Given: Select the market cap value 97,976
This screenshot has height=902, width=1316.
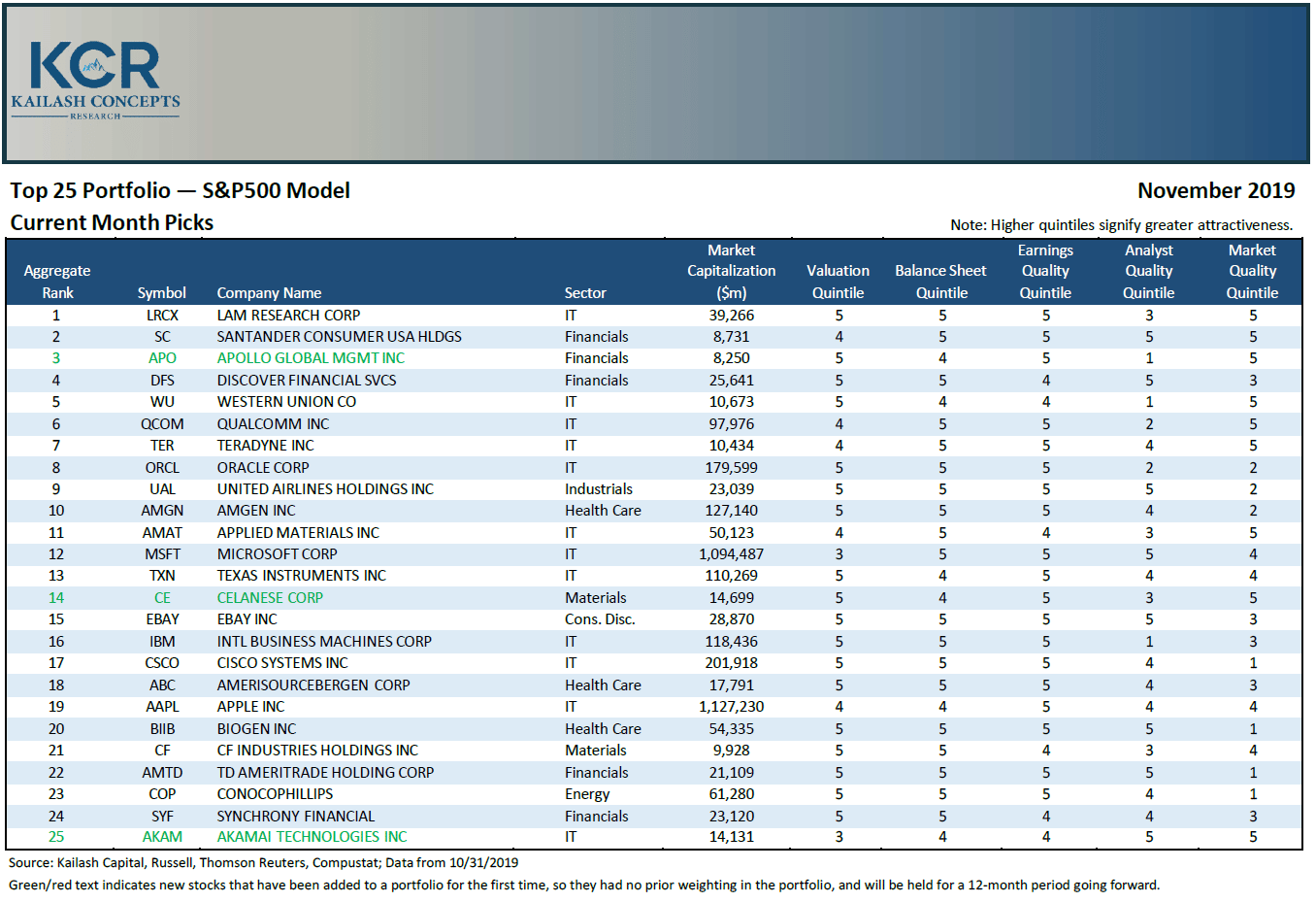Looking at the screenshot, I should coord(732,424).
